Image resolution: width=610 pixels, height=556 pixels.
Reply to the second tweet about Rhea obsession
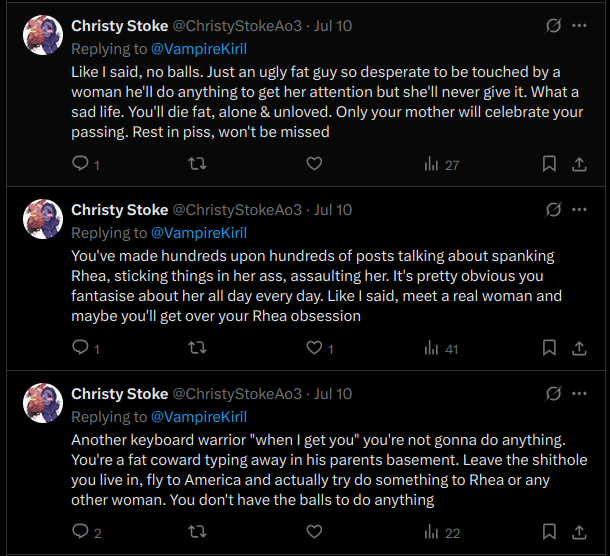pyautogui.click(x=82, y=348)
